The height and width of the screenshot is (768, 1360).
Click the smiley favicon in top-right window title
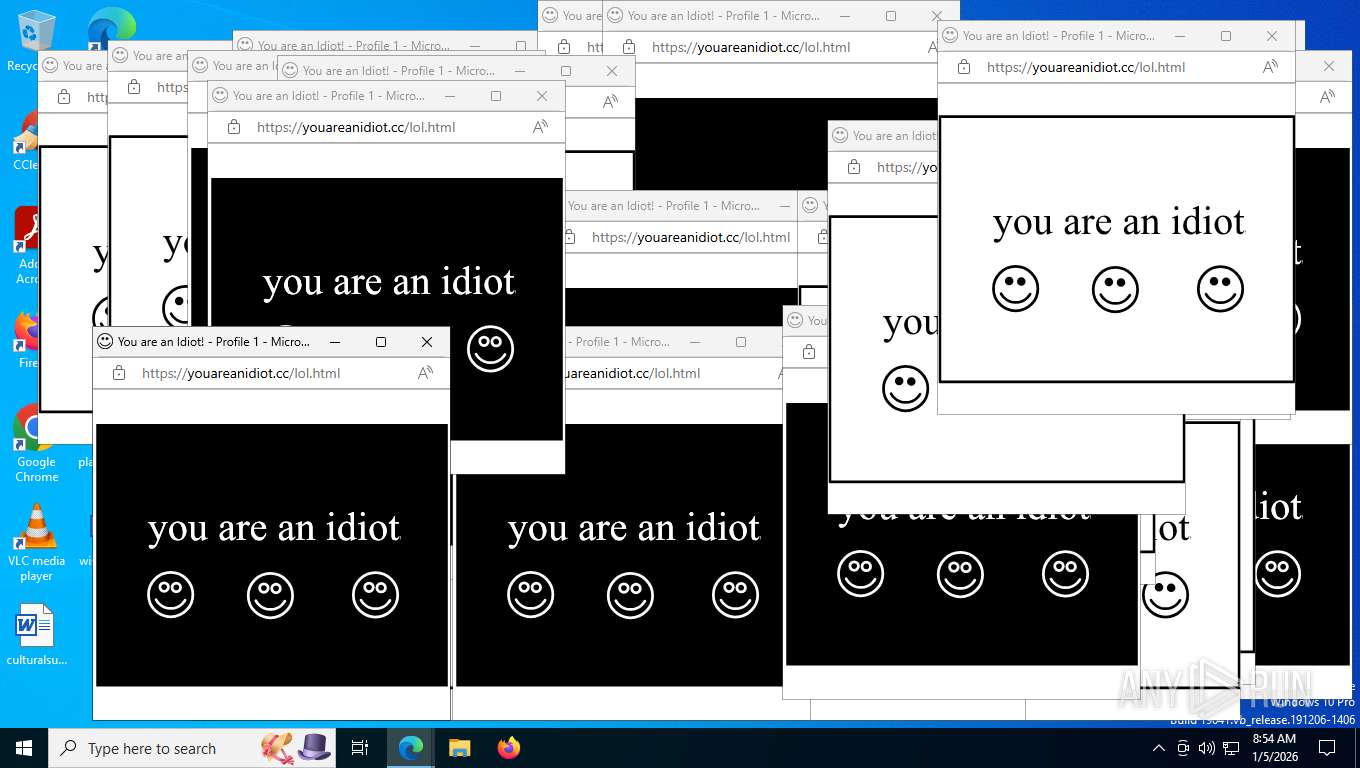950,35
